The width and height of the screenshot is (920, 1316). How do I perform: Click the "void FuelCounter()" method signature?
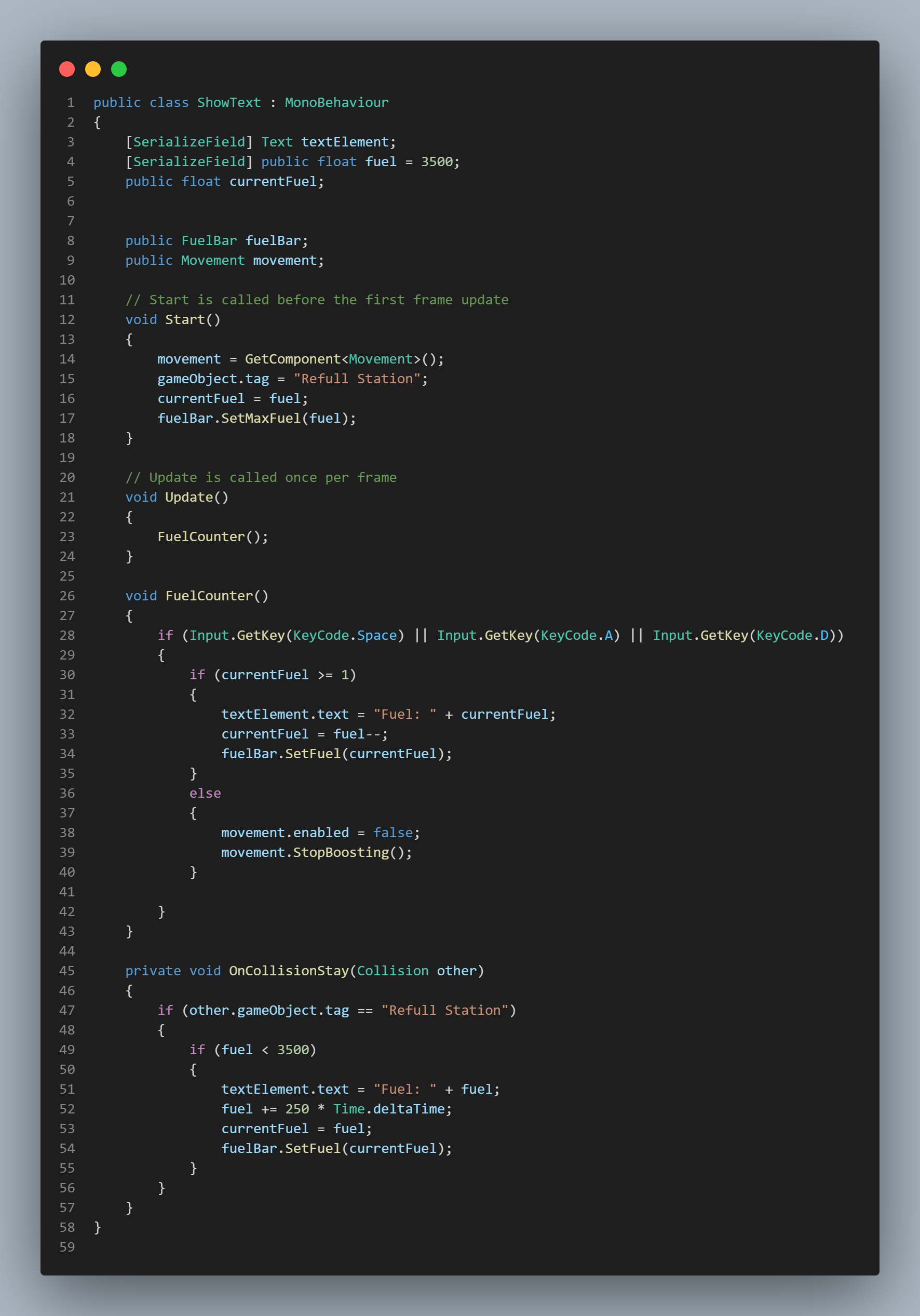tap(197, 596)
